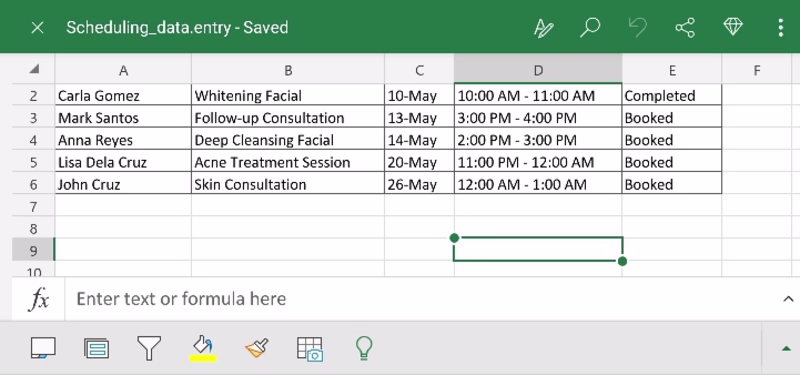
Task: Select column C header
Action: pos(419,70)
